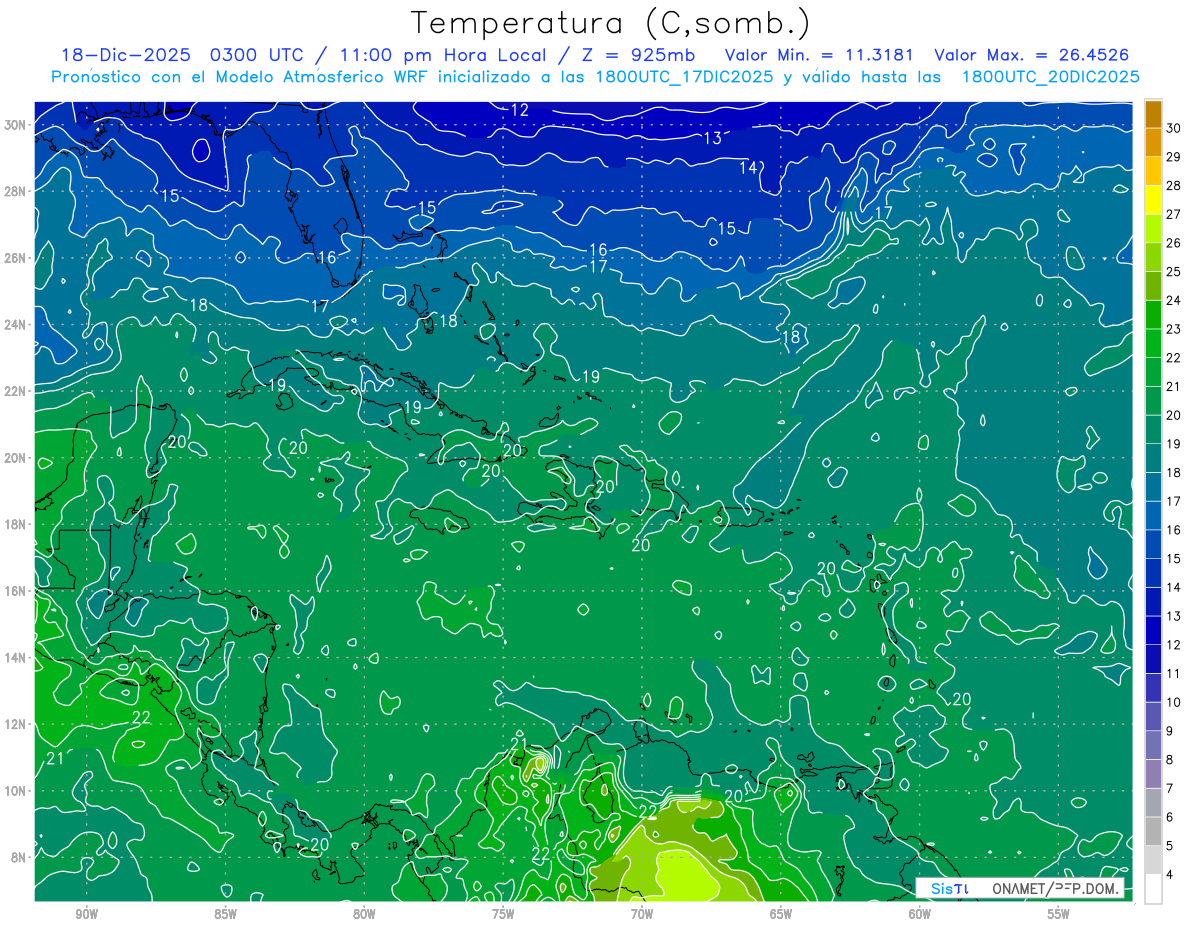1200x927 pixels.
Task: Click the SisTI logo badge
Action: point(949,888)
